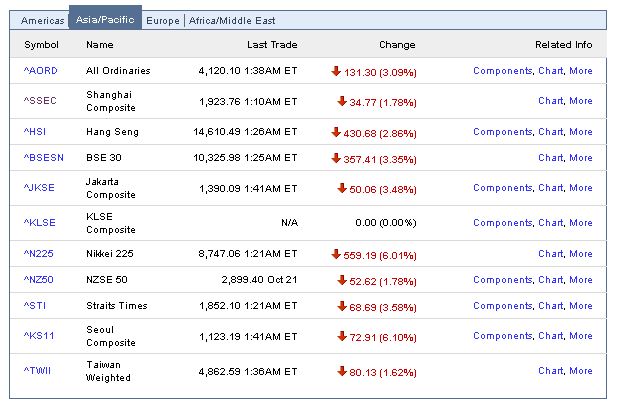
Task: Click red down arrow for All Ordinaries
Action: [336, 71]
